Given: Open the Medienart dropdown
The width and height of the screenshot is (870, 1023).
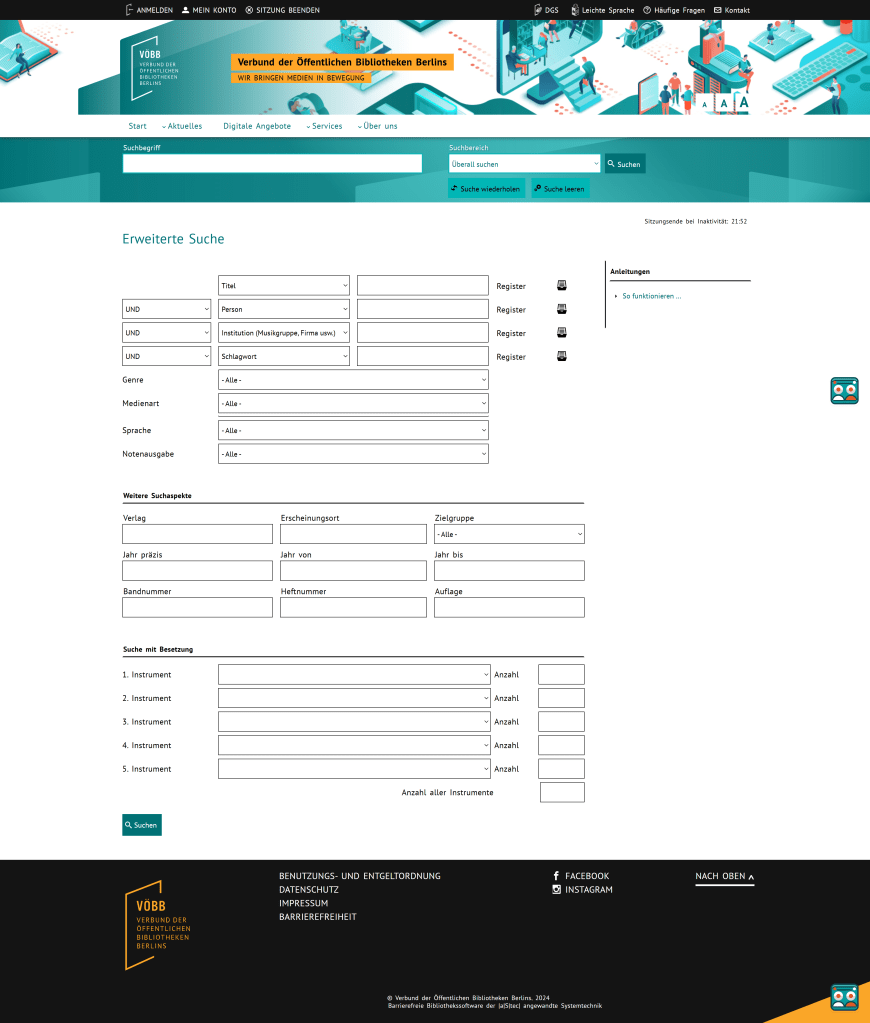Looking at the screenshot, I should click(353, 404).
